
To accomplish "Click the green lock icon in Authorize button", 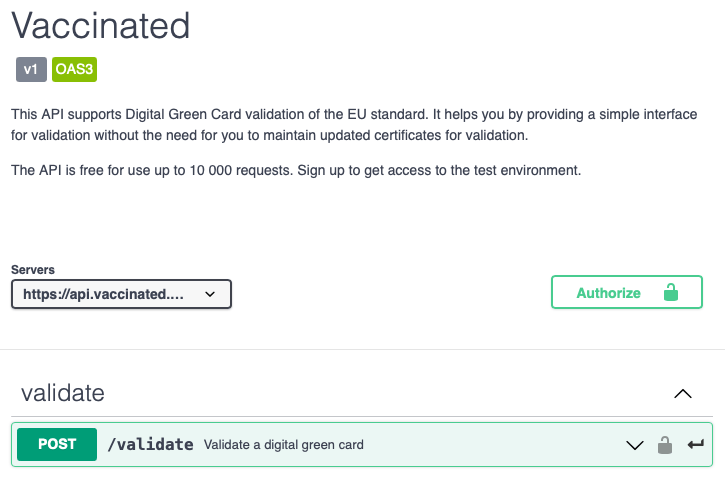I will point(670,293).
